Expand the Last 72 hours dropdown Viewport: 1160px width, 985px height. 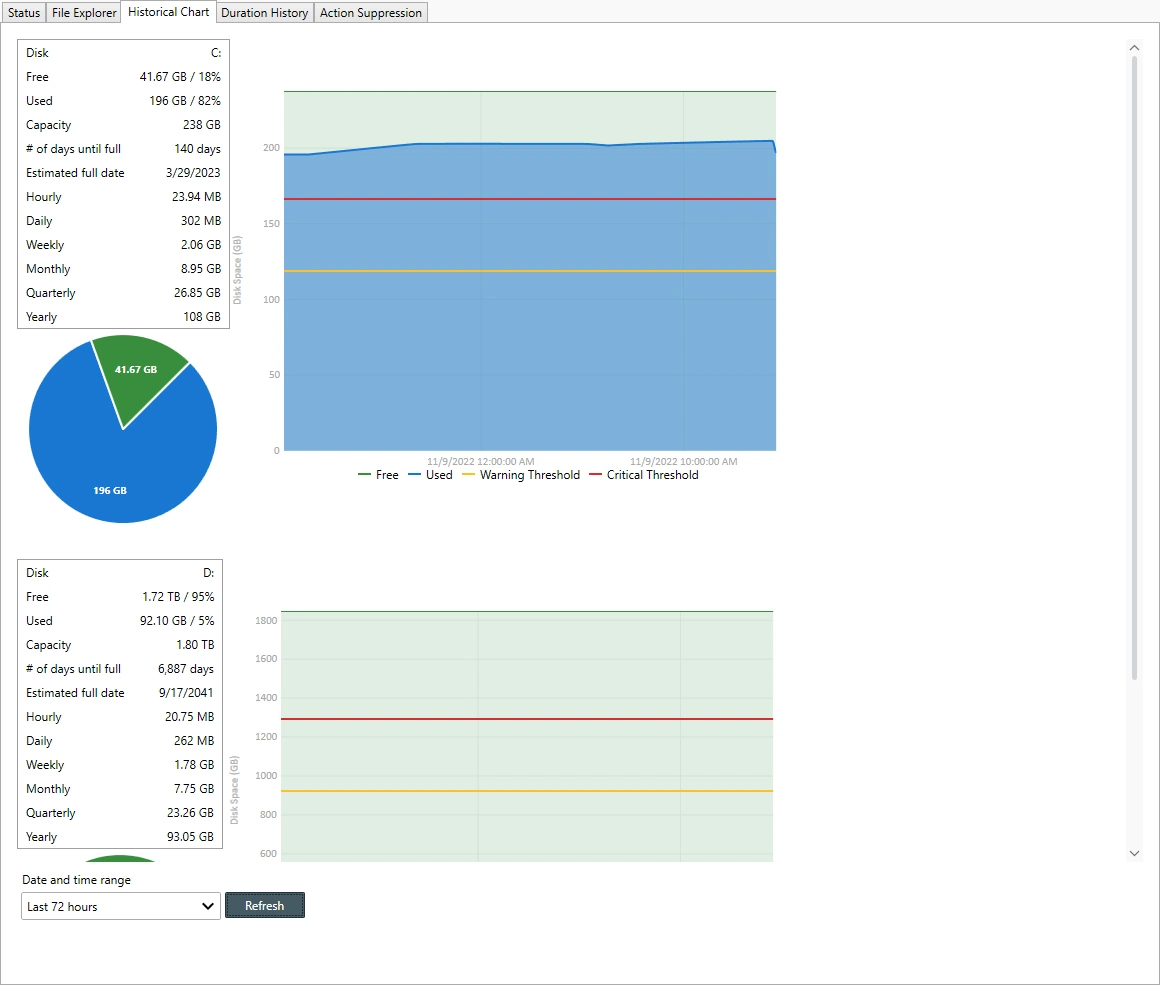pos(120,907)
